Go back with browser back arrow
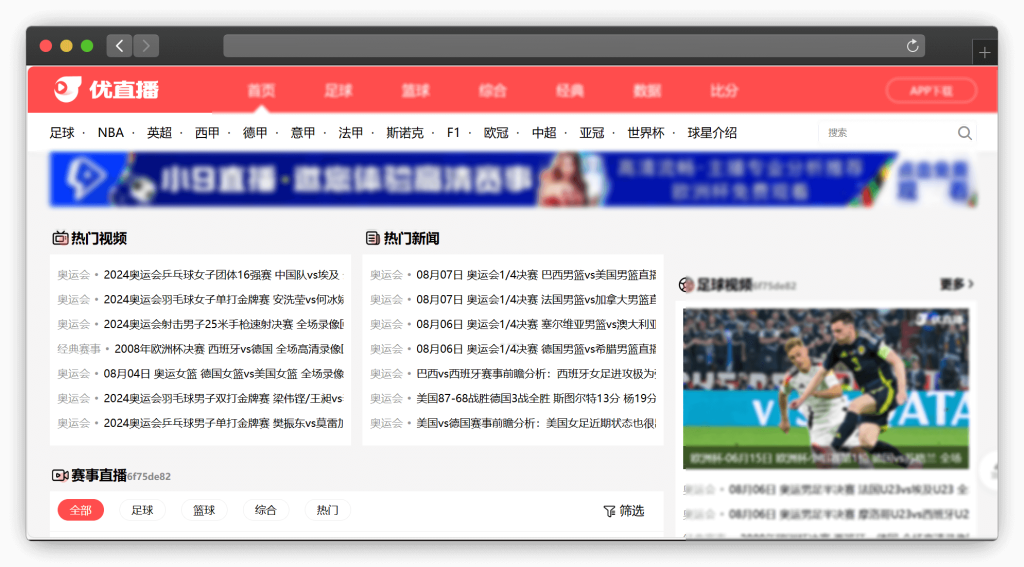 coord(120,46)
